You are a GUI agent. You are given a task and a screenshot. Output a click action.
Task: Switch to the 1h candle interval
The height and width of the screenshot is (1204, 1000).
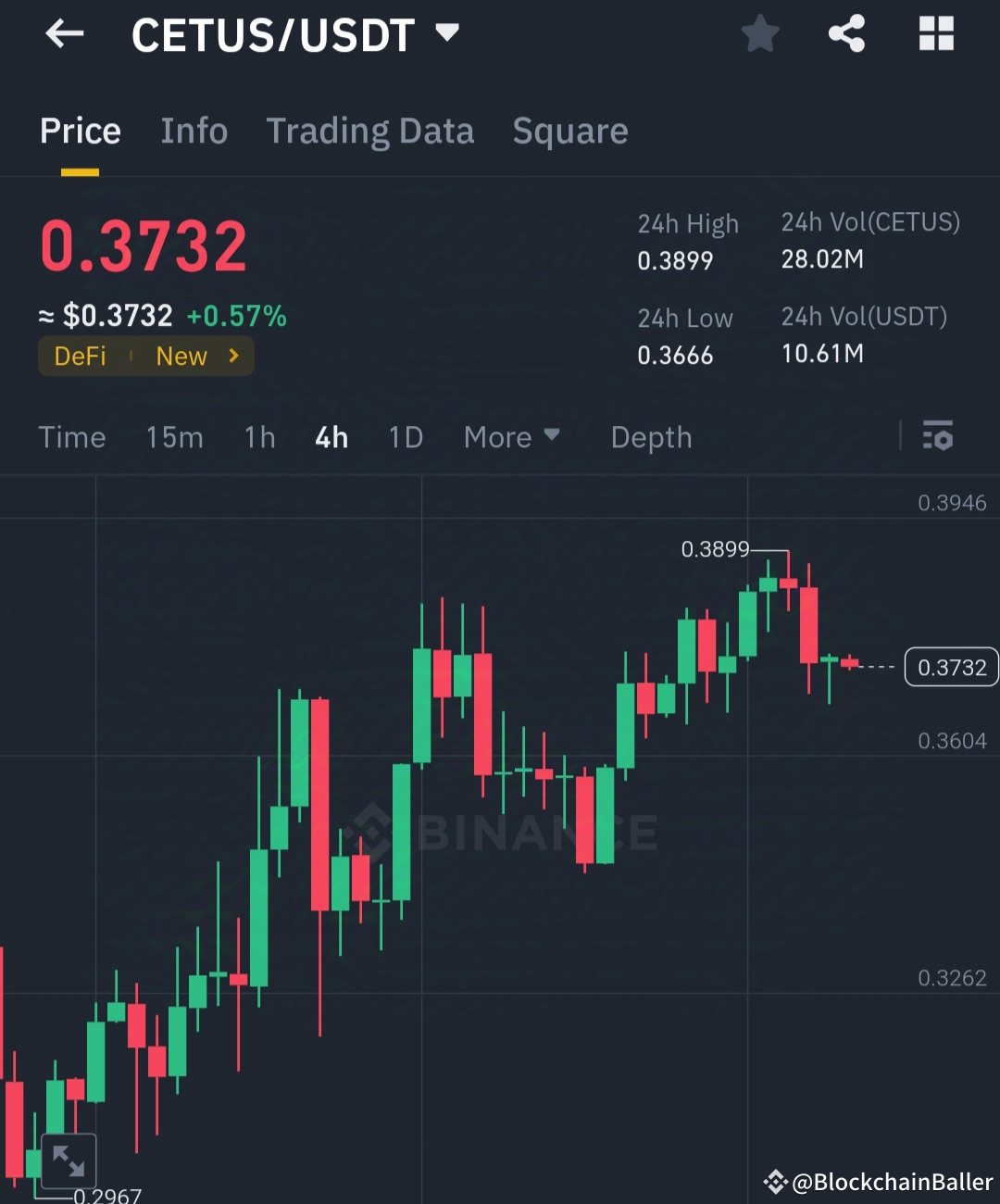[x=259, y=436]
